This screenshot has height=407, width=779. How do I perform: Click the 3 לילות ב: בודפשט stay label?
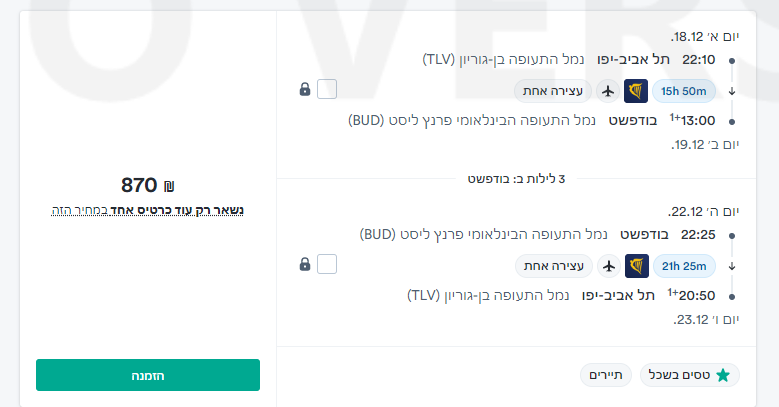tap(517, 179)
